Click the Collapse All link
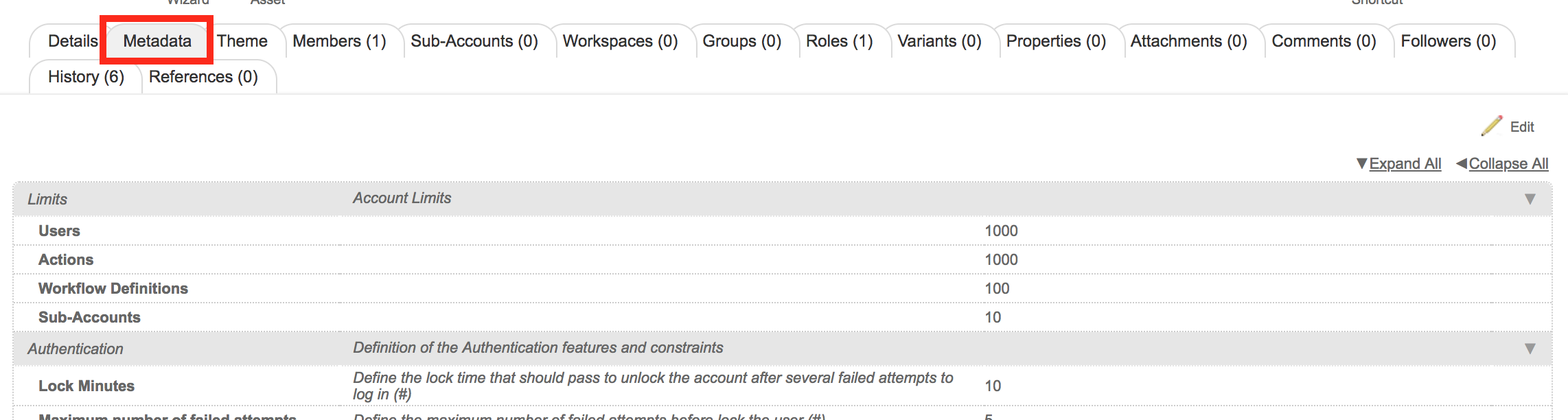1568x420 pixels. click(x=1508, y=164)
